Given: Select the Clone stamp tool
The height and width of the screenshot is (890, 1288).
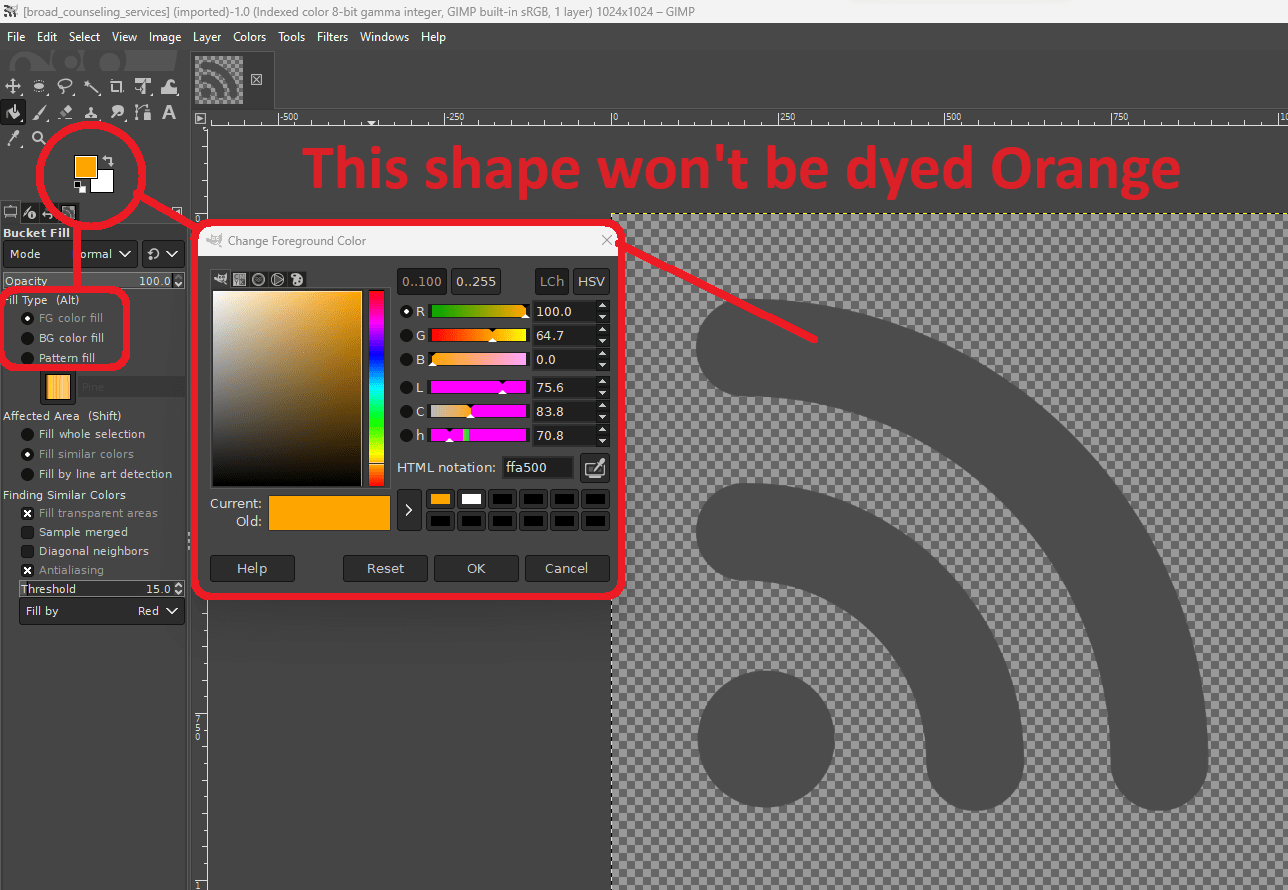Looking at the screenshot, I should coord(91,112).
